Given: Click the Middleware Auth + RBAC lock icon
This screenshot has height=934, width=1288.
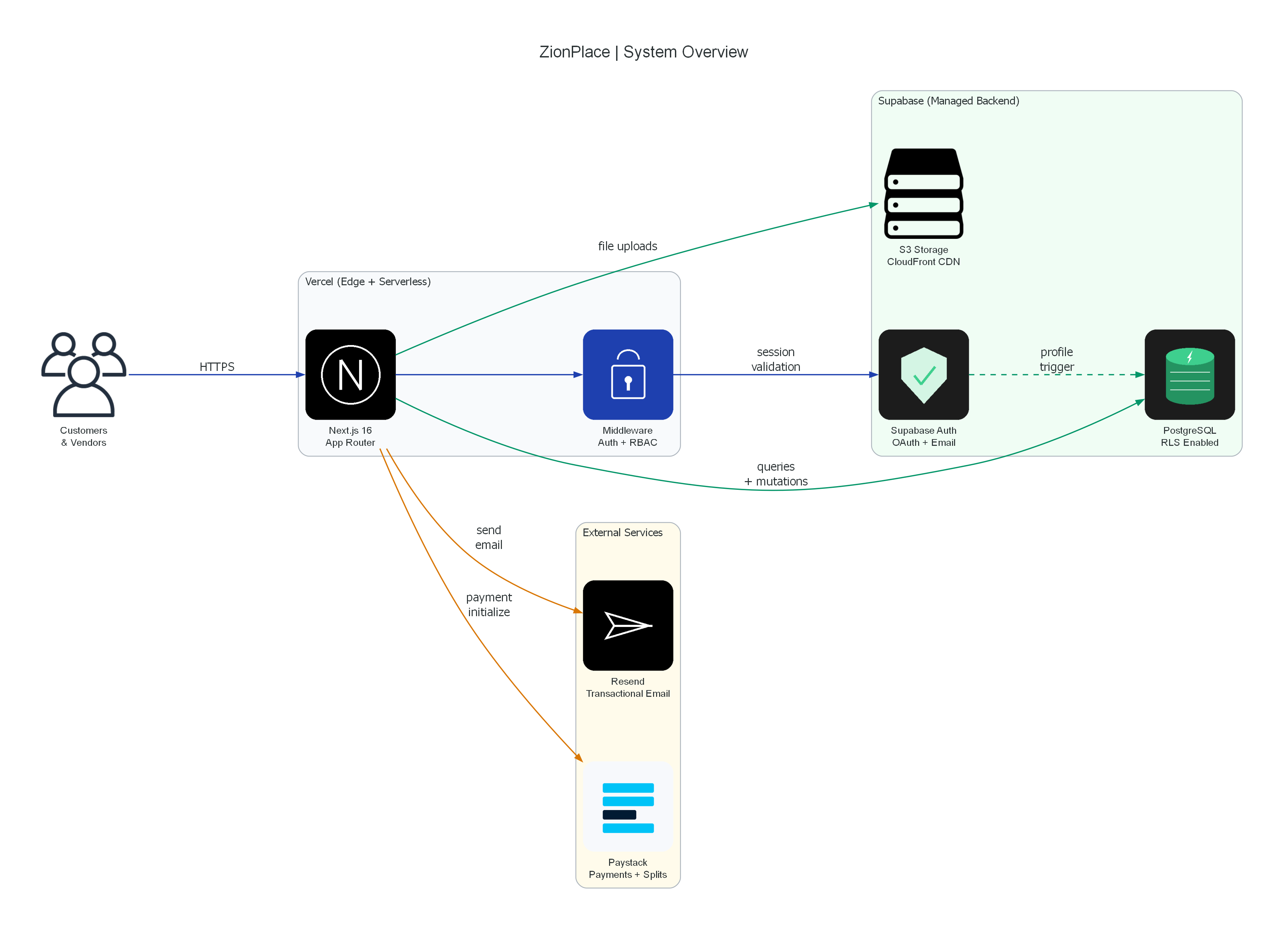Looking at the screenshot, I should click(x=628, y=375).
